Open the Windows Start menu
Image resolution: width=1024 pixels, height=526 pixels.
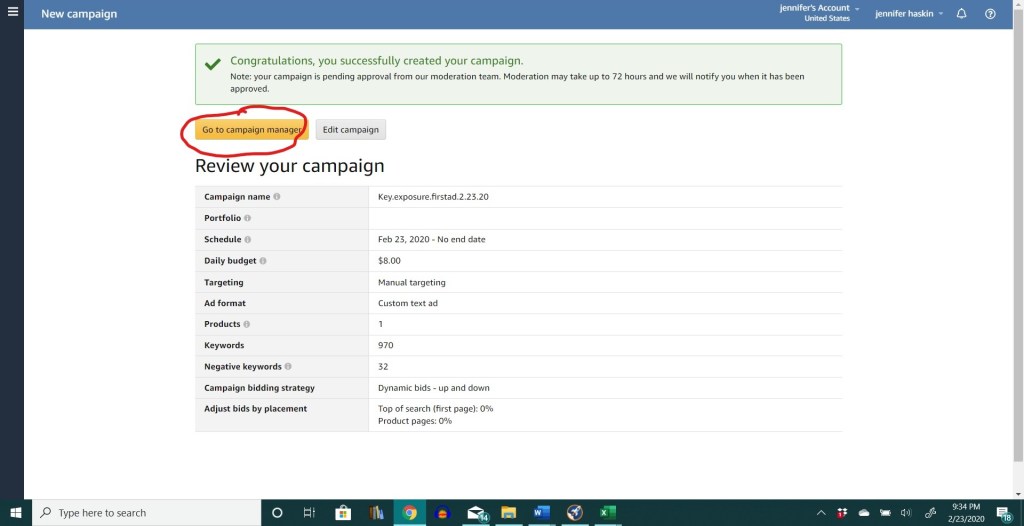click(x=16, y=513)
